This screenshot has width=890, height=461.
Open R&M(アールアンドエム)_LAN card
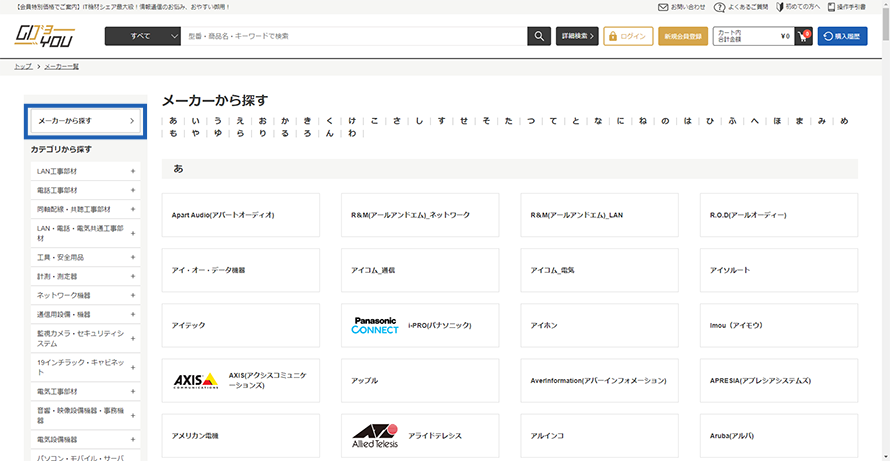[x=599, y=215]
